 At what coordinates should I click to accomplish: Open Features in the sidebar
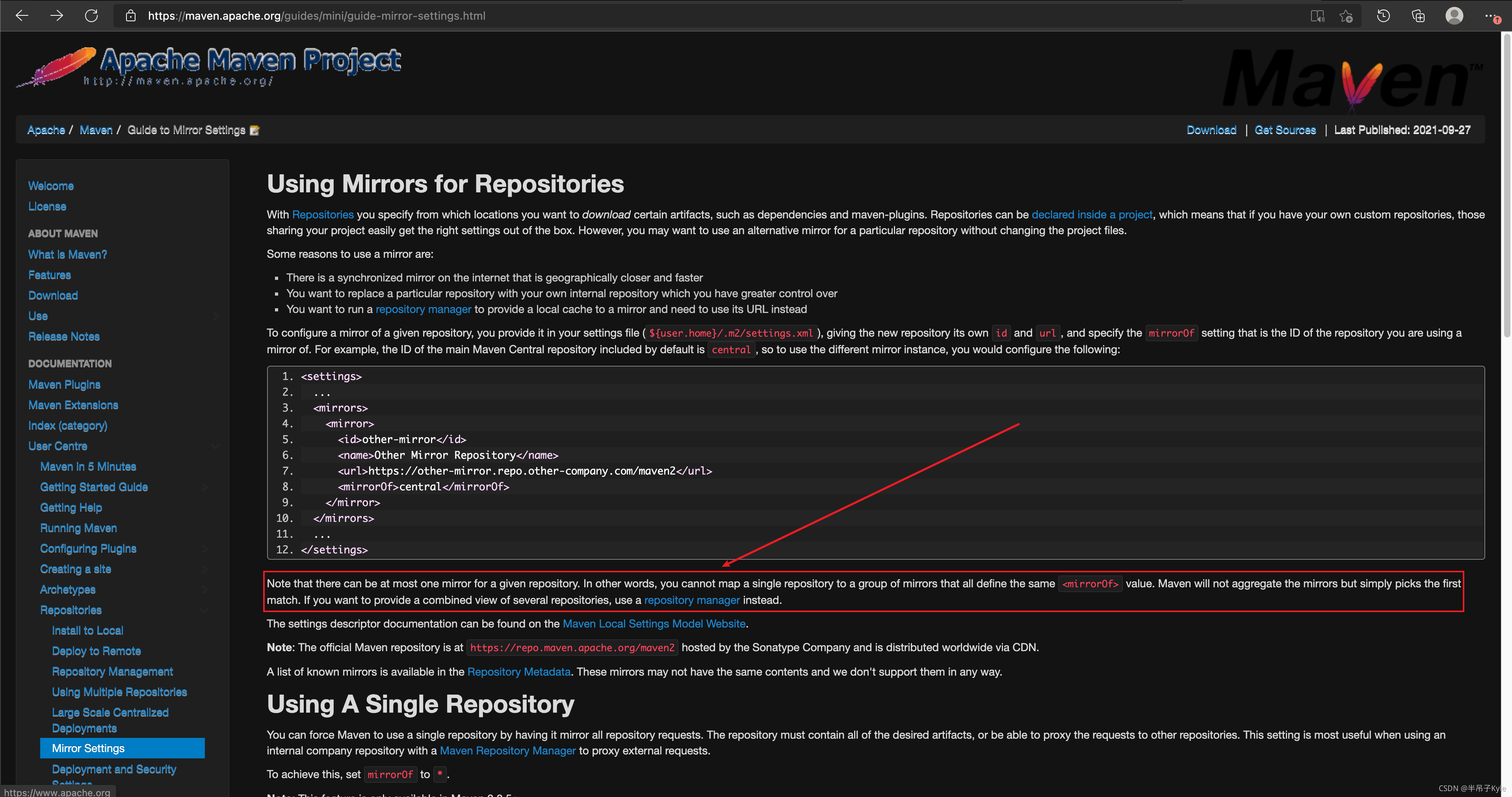click(x=49, y=276)
